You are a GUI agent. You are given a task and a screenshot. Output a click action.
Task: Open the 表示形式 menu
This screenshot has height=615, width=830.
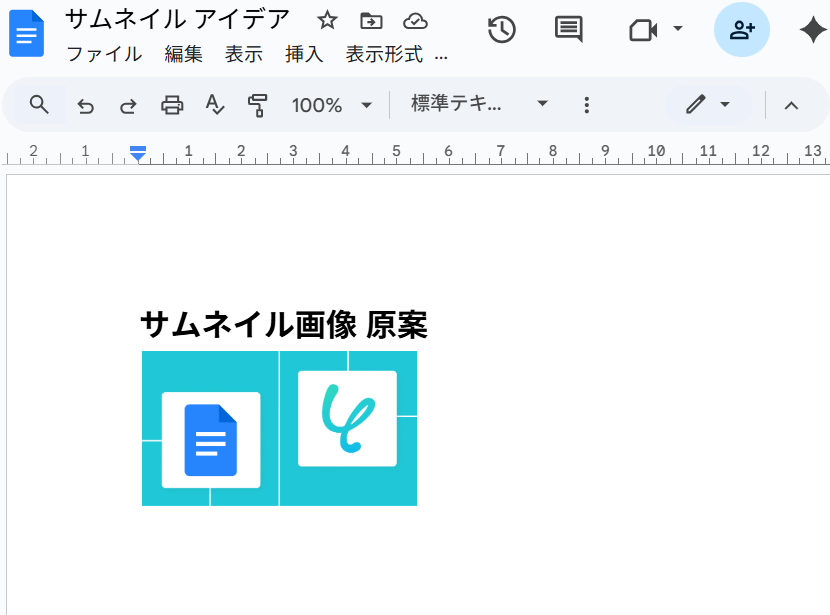coord(384,54)
